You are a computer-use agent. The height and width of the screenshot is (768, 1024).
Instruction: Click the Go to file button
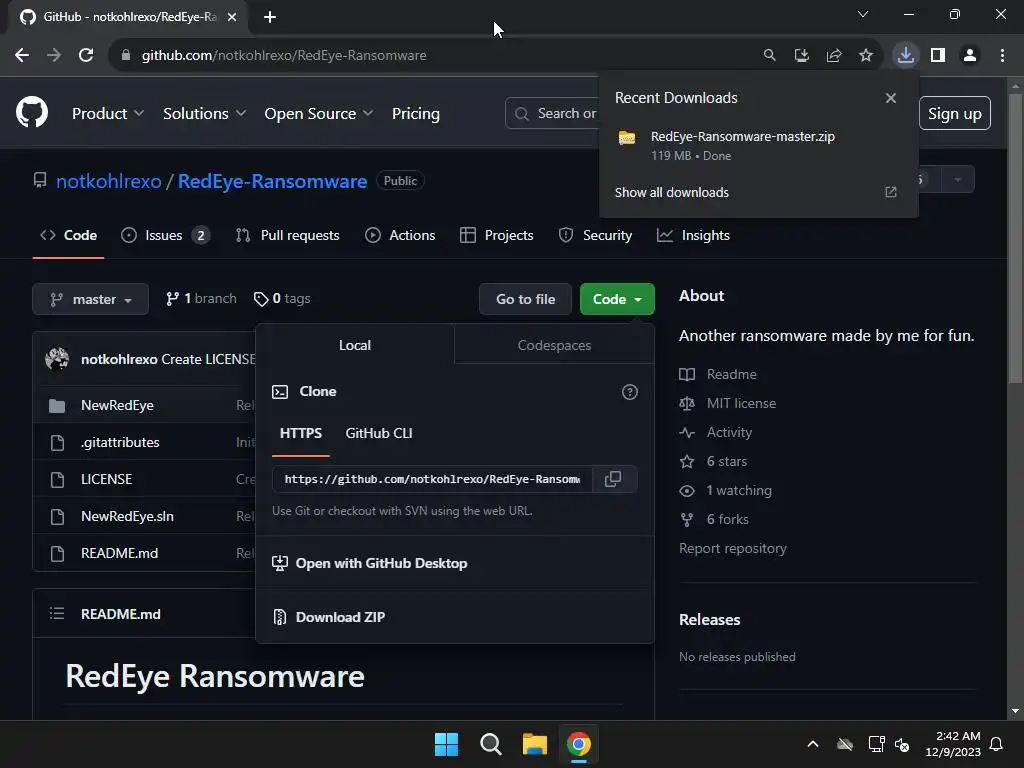525,299
